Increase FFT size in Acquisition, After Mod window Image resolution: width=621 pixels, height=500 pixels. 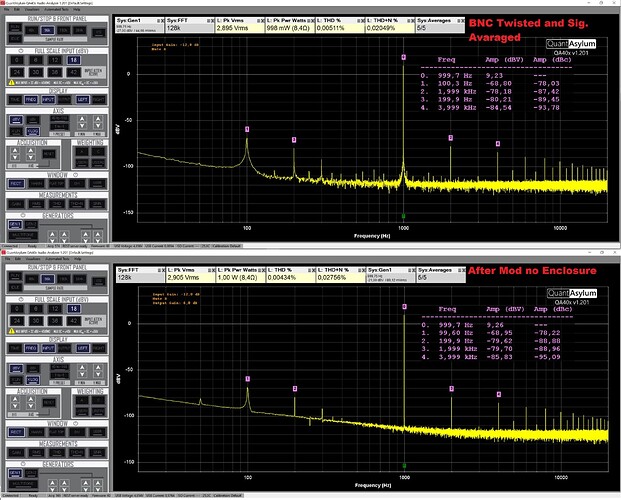point(15,399)
